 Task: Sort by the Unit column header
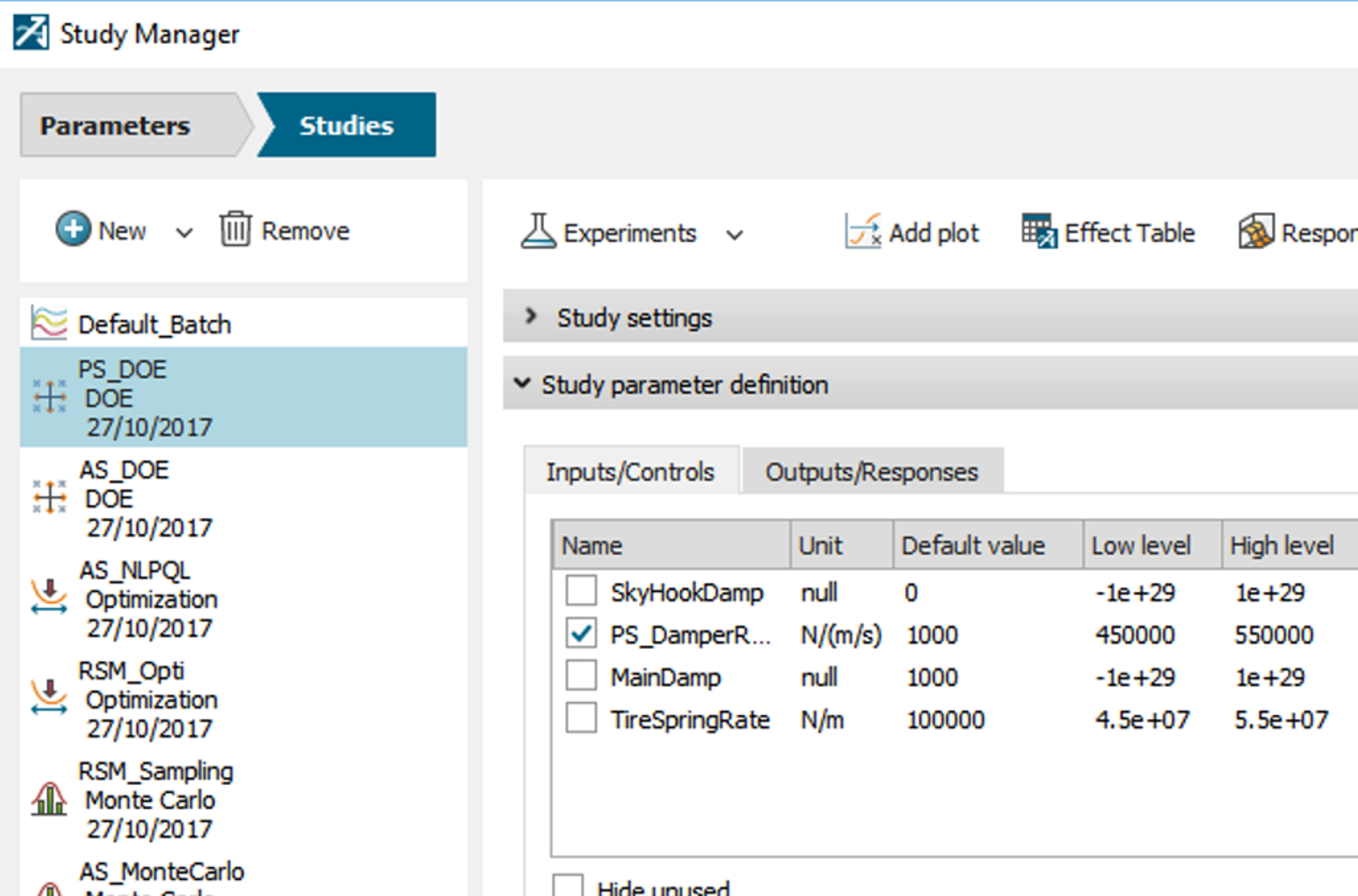pyautogui.click(x=842, y=544)
